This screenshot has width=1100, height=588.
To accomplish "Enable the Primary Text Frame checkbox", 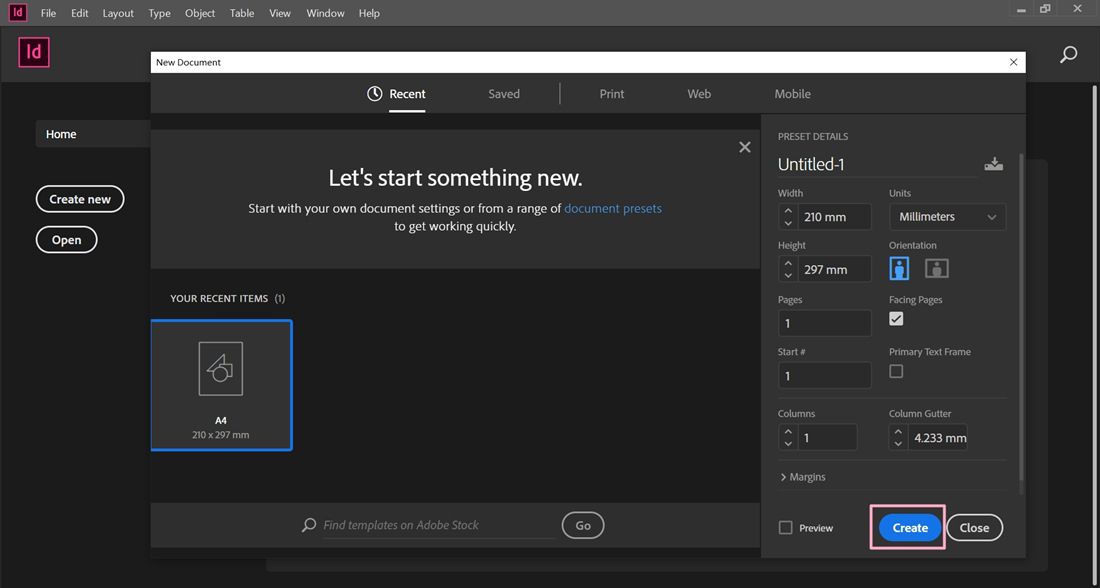I will [896, 370].
